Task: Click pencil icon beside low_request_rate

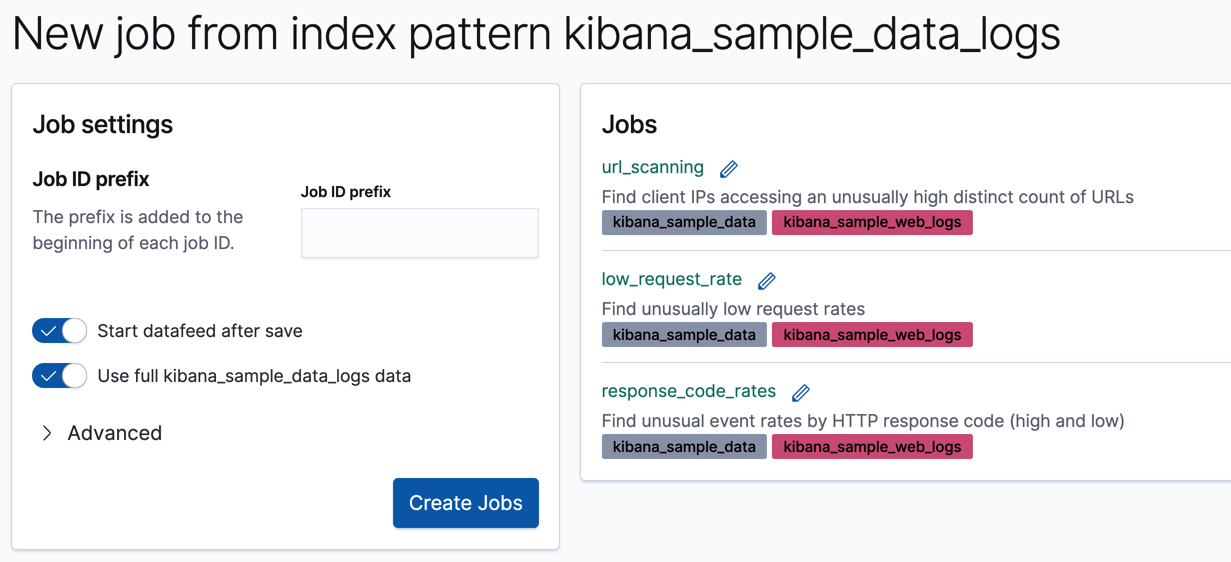Action: [767, 281]
